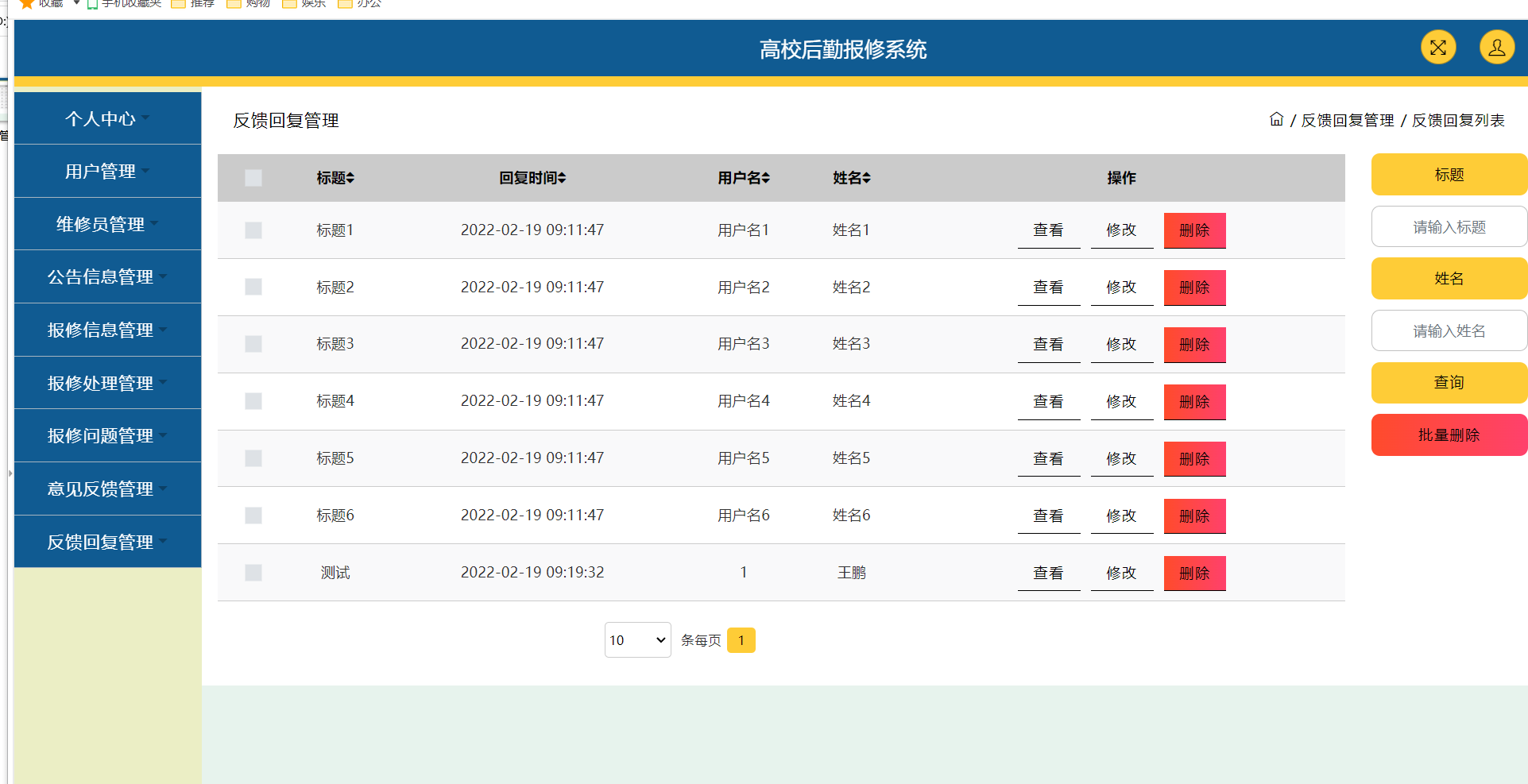
Task: Check the select-all checkbox in the table header
Action: (253, 178)
